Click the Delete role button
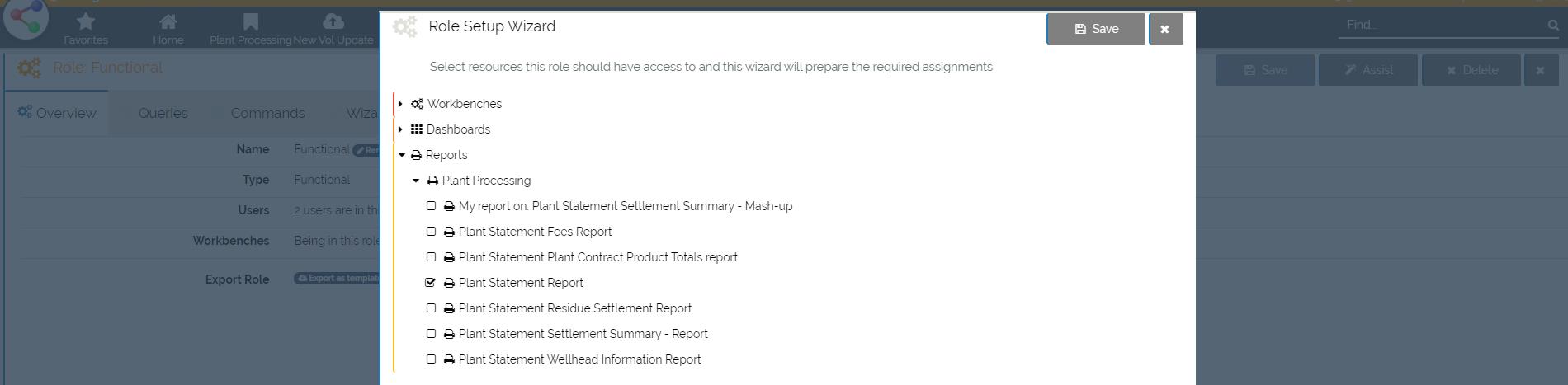Image resolution: width=1568 pixels, height=385 pixels. [1471, 70]
